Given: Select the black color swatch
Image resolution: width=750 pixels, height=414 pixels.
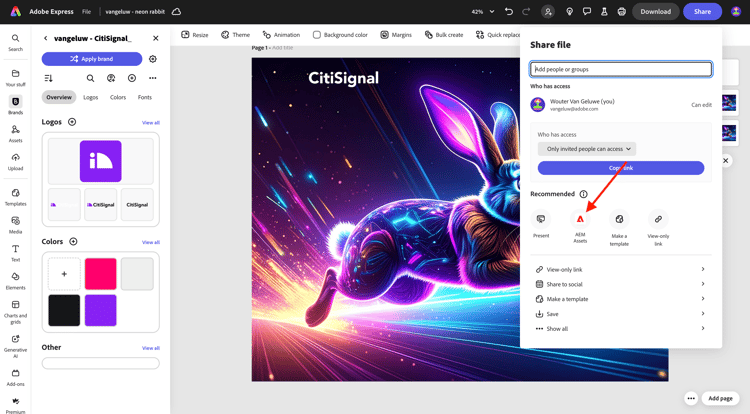Looking at the screenshot, I should 64,310.
